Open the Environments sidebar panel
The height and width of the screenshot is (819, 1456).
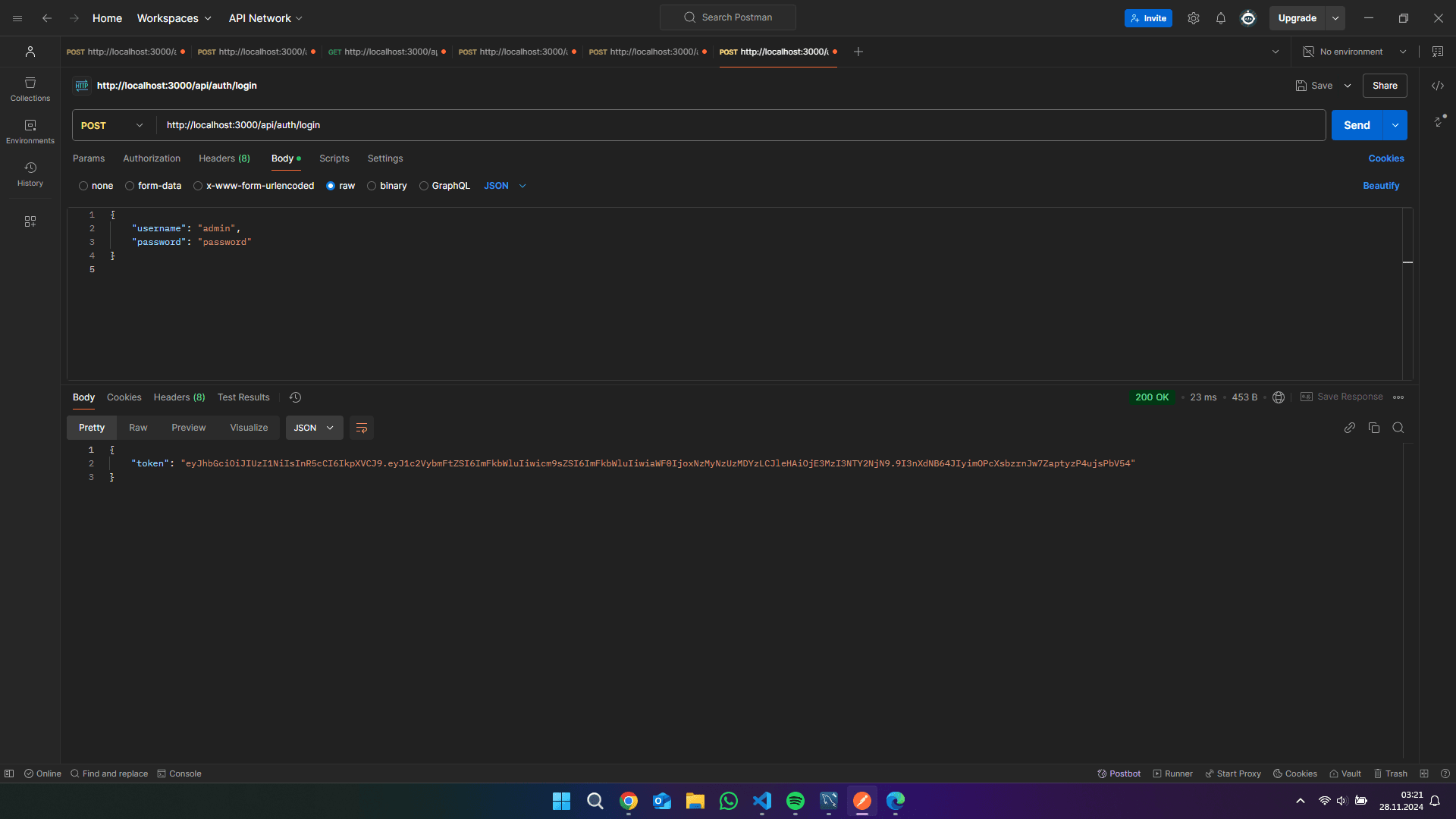pyautogui.click(x=30, y=130)
